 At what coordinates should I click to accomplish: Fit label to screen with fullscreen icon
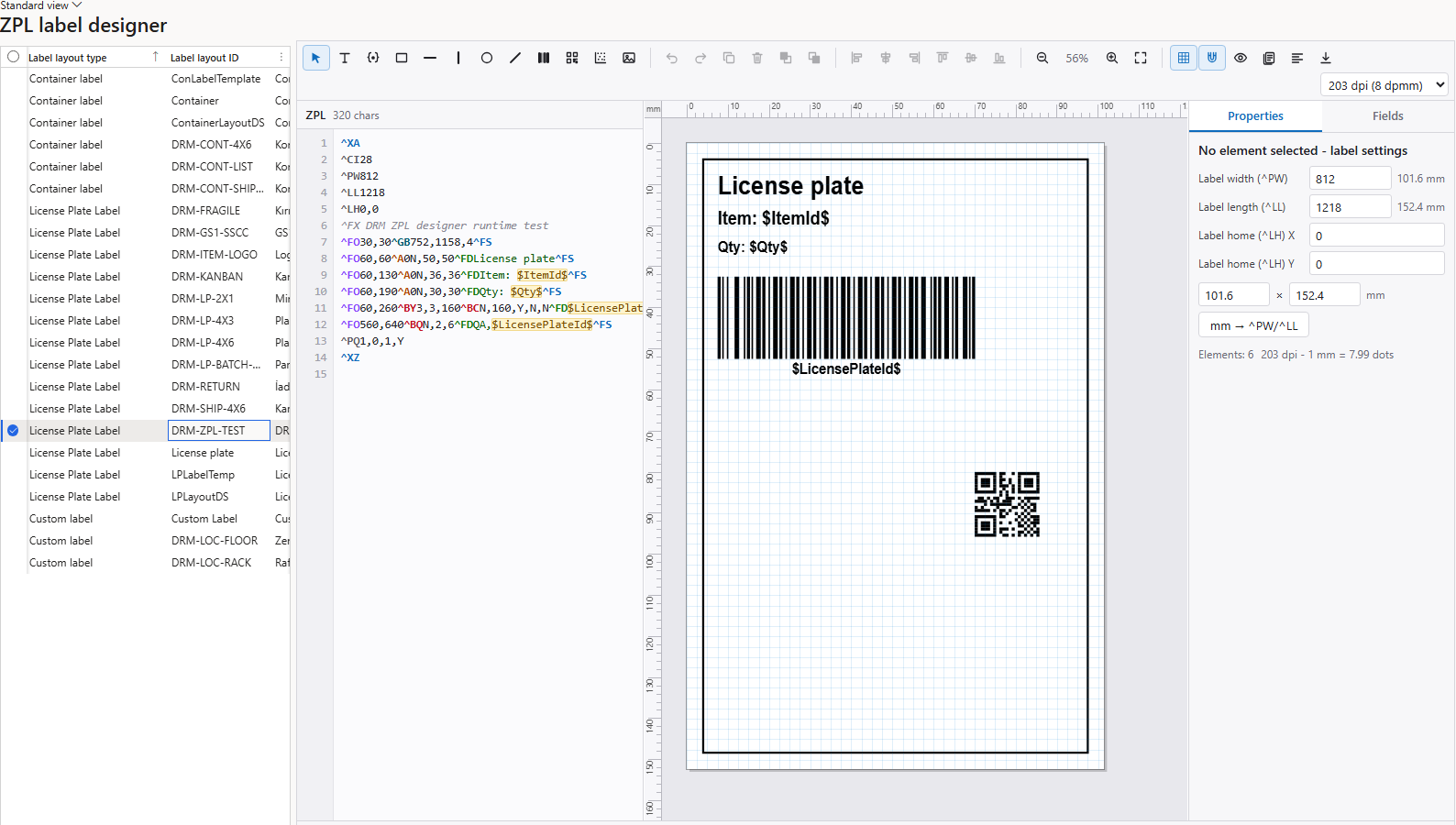(1141, 58)
